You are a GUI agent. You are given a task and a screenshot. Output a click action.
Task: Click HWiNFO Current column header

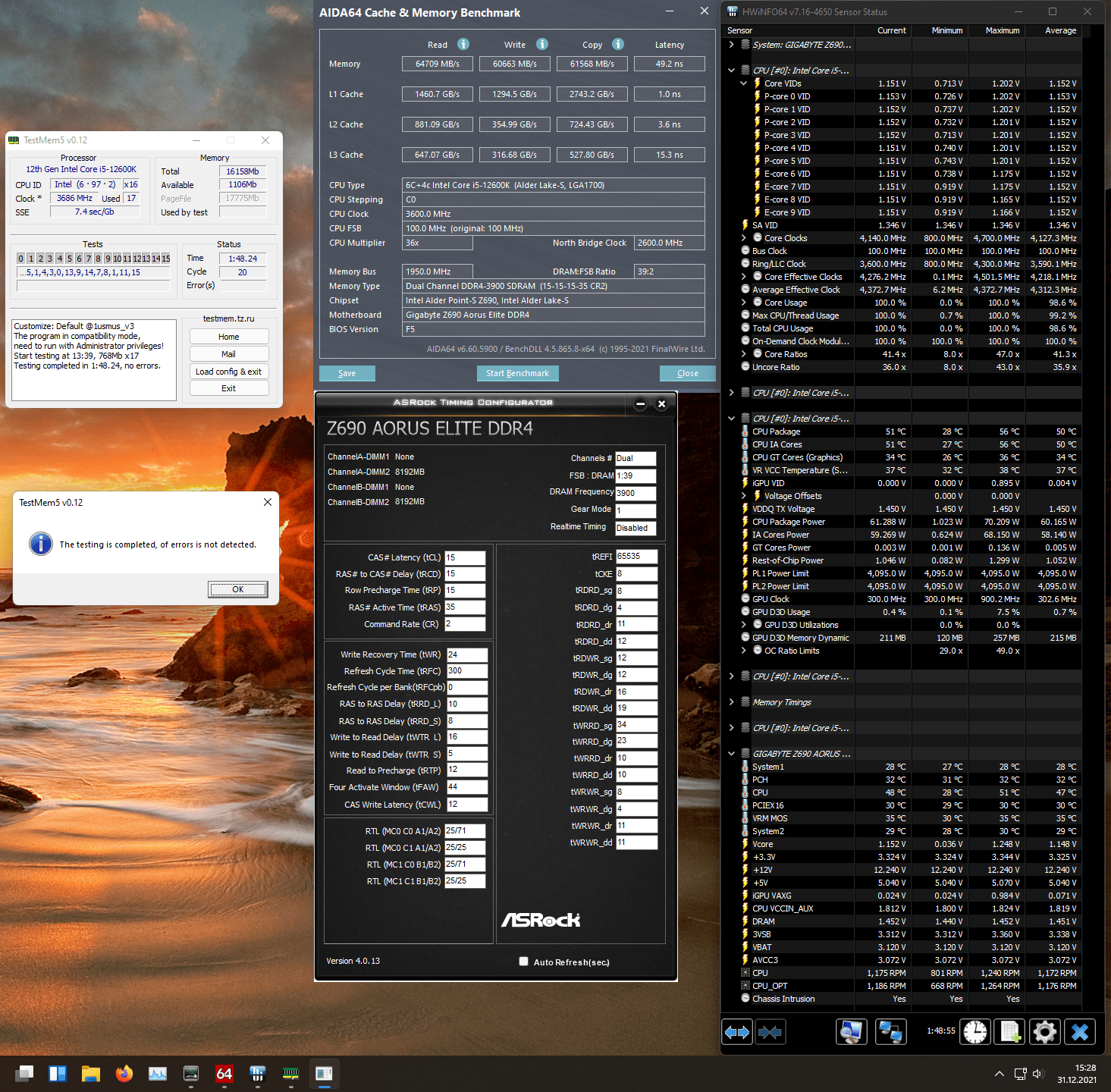(882, 30)
